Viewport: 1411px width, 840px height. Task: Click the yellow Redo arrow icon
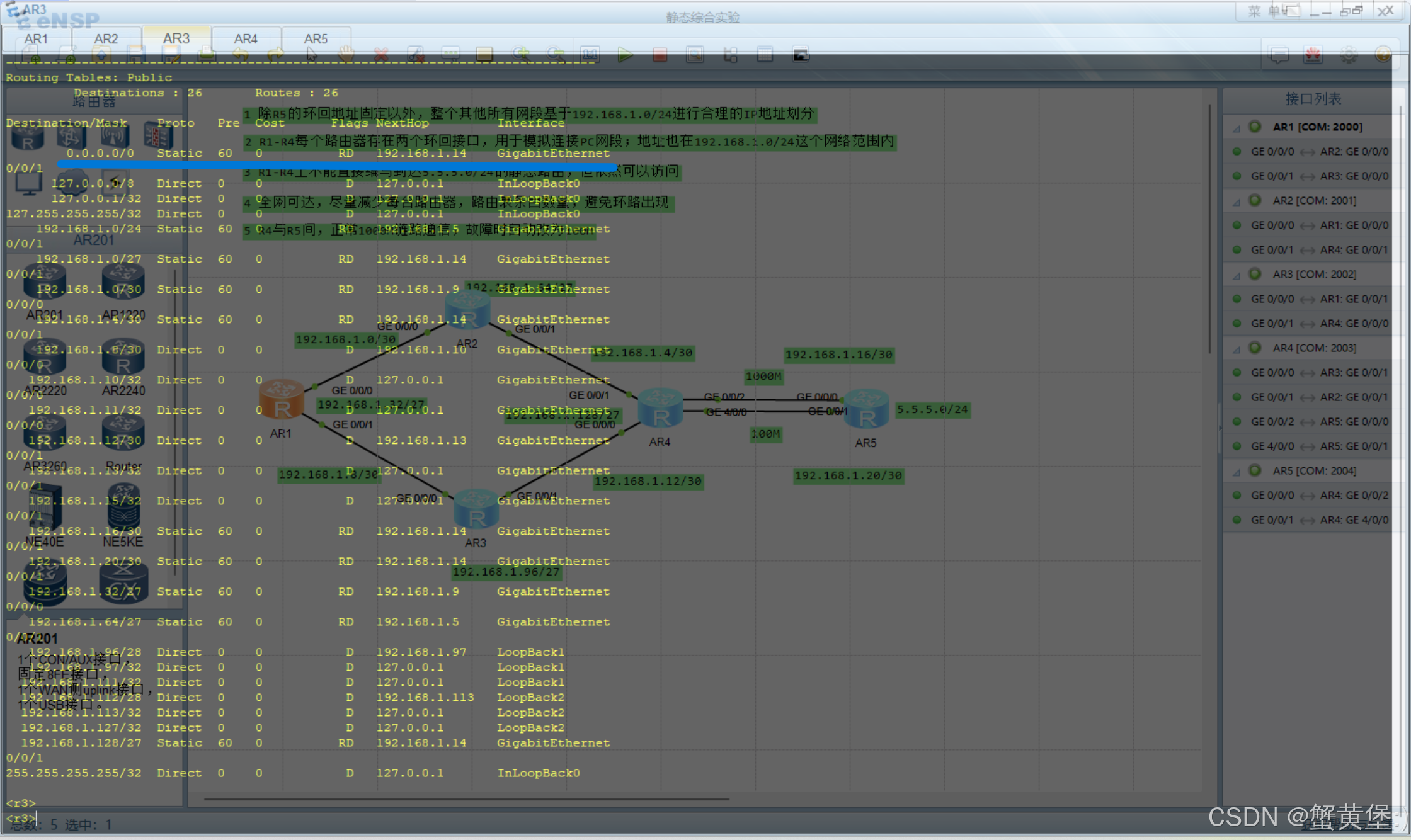coord(275,55)
